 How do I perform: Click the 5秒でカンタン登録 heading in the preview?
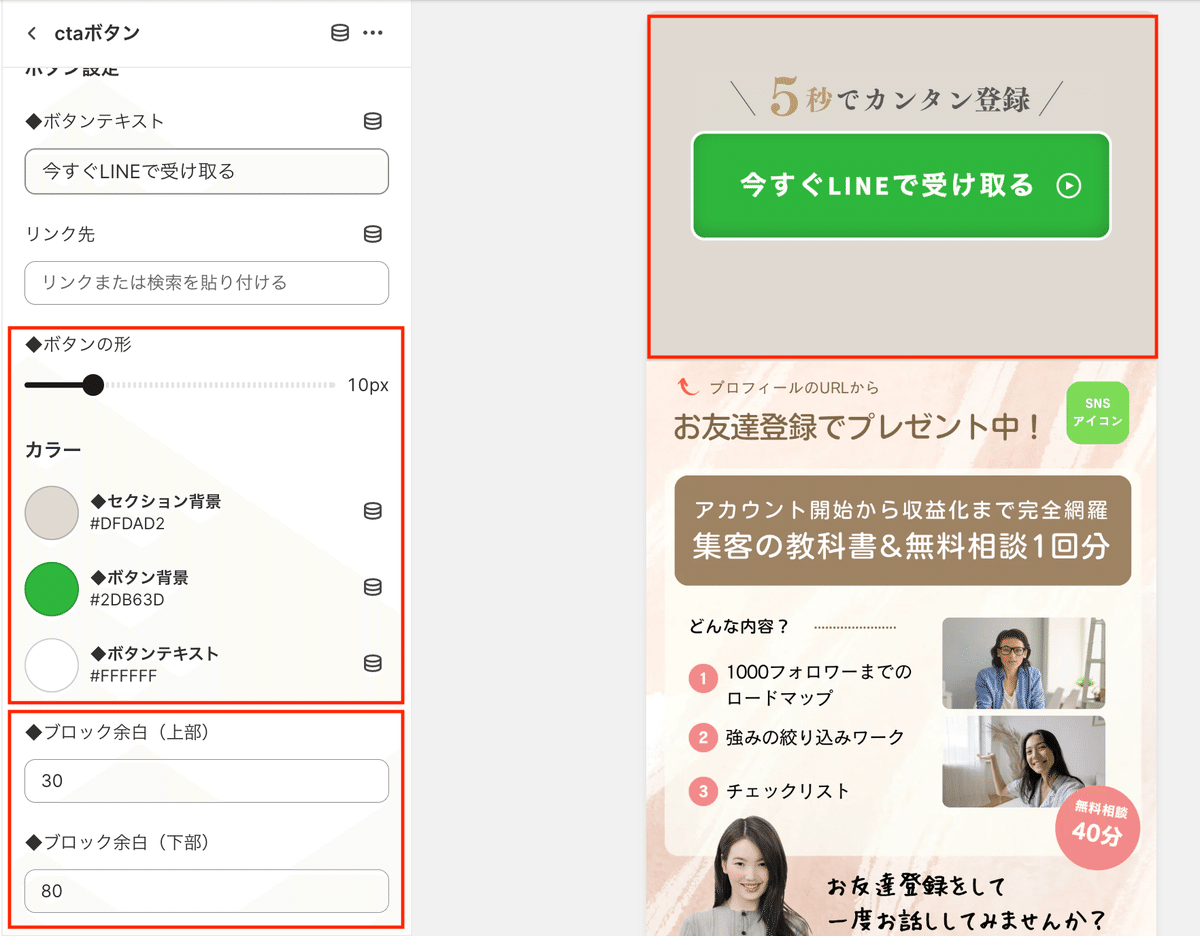(x=898, y=97)
